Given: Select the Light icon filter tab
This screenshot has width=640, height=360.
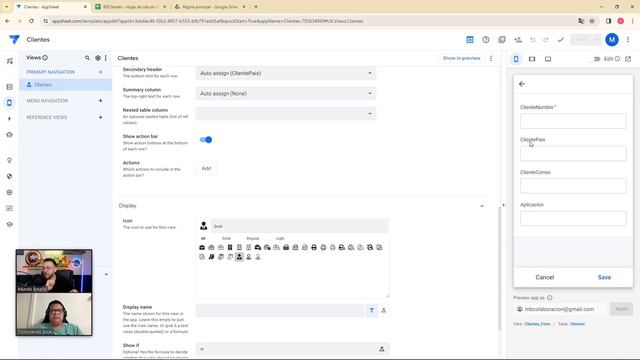Looking at the screenshot, I should pos(280,238).
